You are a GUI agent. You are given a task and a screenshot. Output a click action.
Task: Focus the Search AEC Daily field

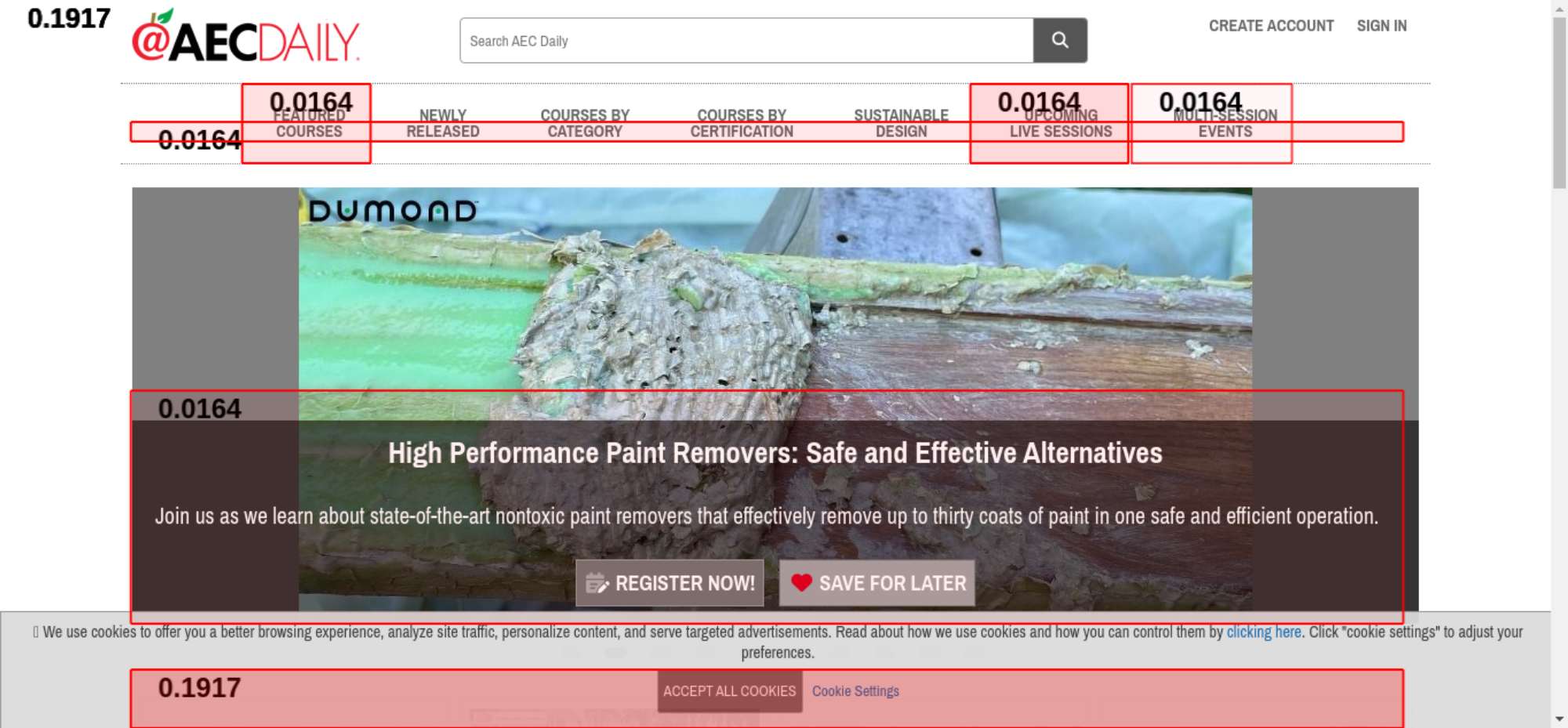coord(746,41)
